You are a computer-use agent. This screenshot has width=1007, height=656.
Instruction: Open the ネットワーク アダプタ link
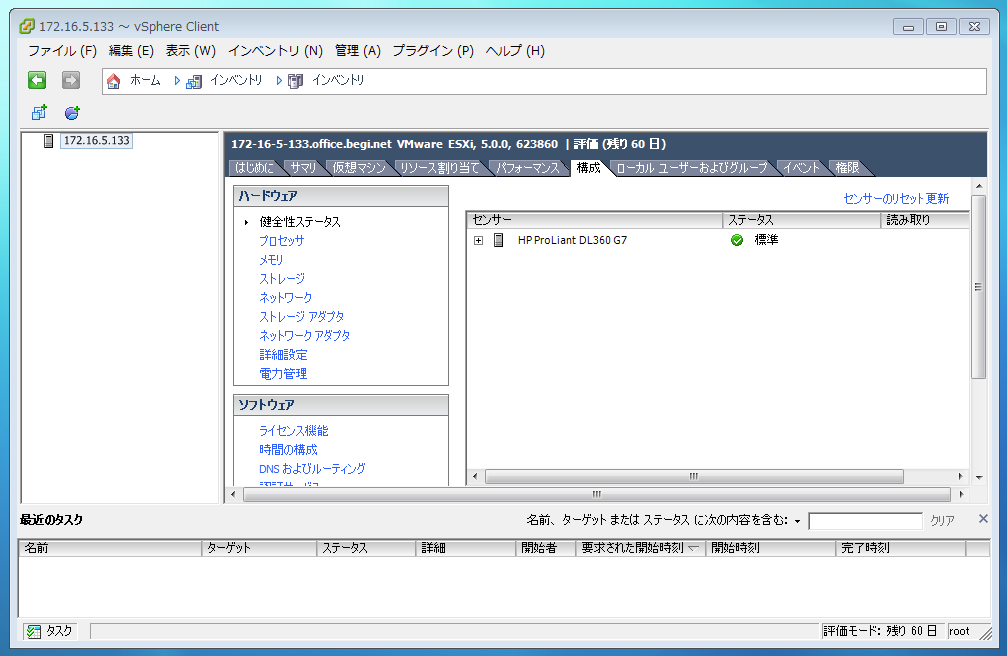(x=305, y=335)
